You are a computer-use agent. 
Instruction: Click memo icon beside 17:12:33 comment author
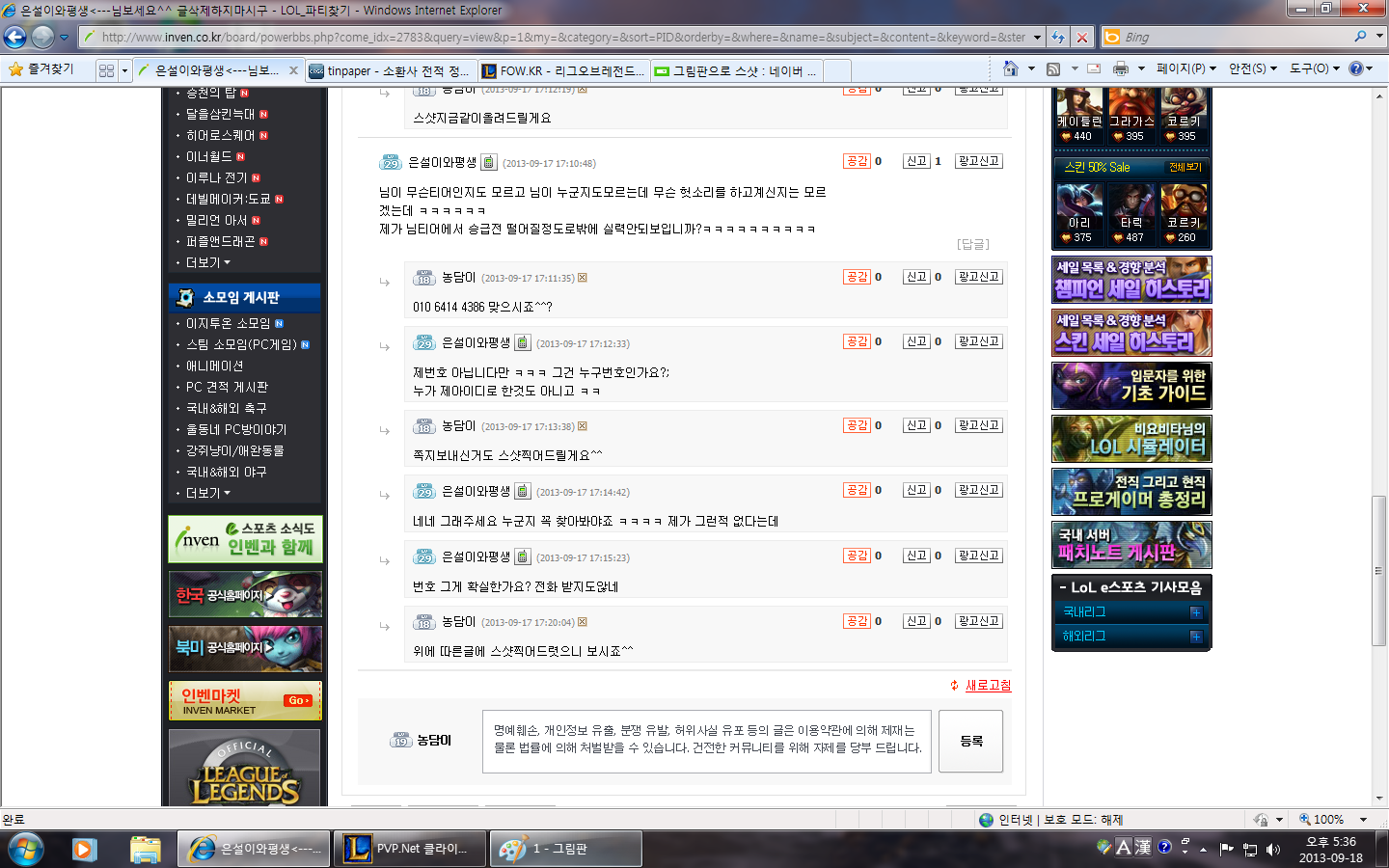523,342
